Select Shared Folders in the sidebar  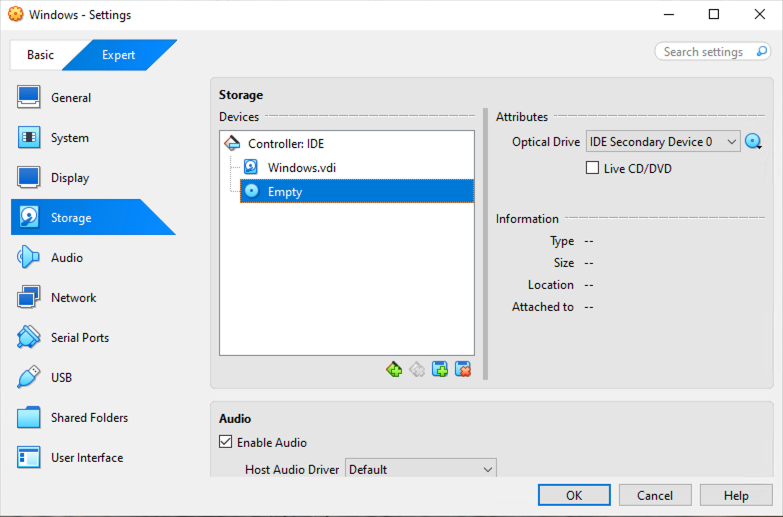tap(89, 418)
